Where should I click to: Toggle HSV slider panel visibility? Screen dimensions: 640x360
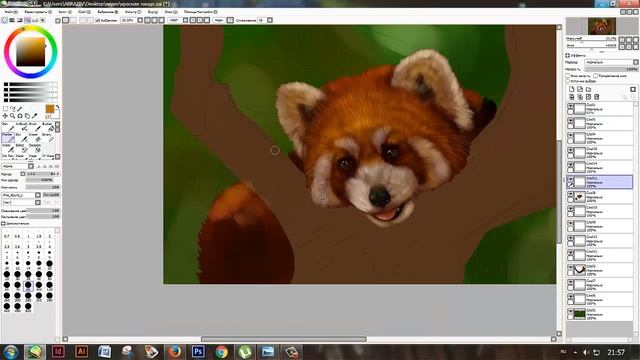click(x=19, y=20)
